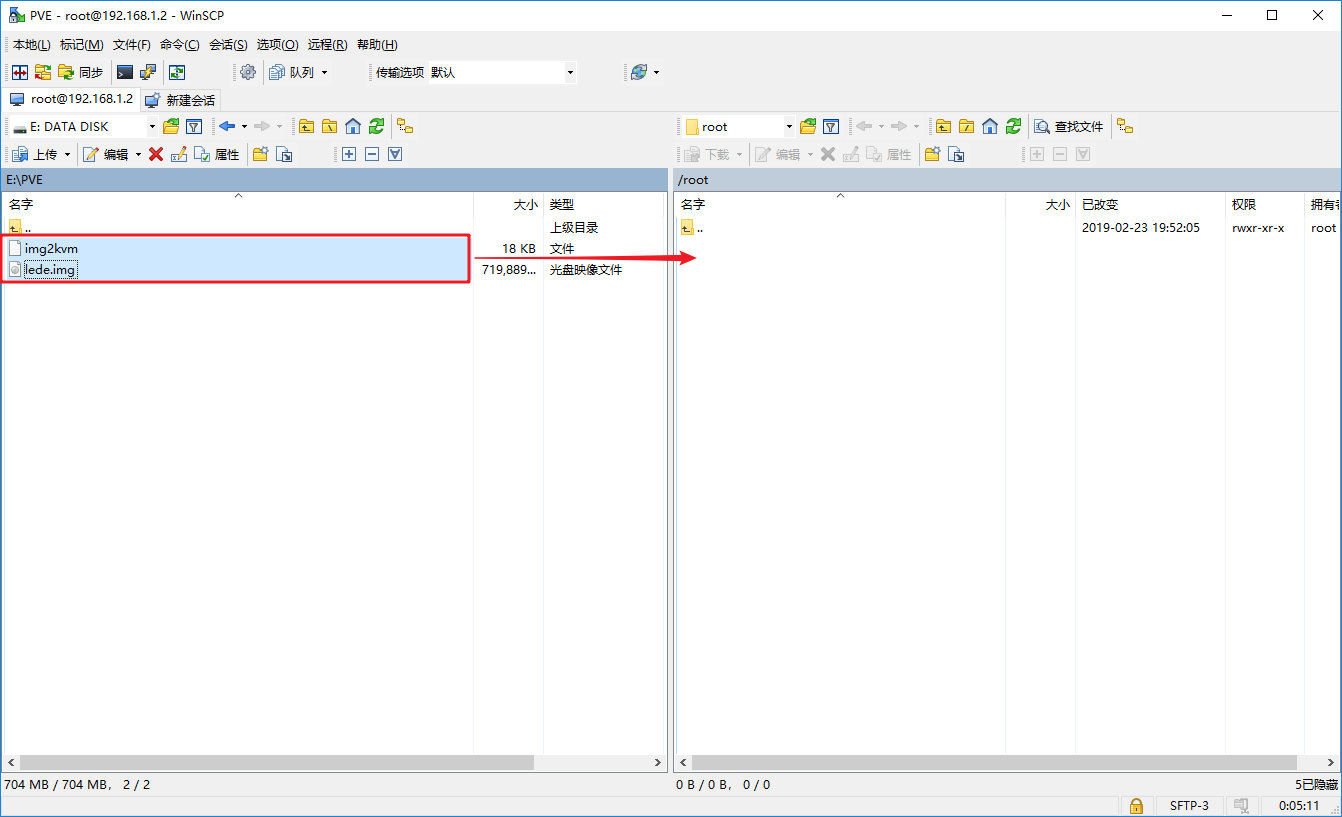Open the 标记(M) menu
Screen dimensions: 1342x817
[x=82, y=45]
